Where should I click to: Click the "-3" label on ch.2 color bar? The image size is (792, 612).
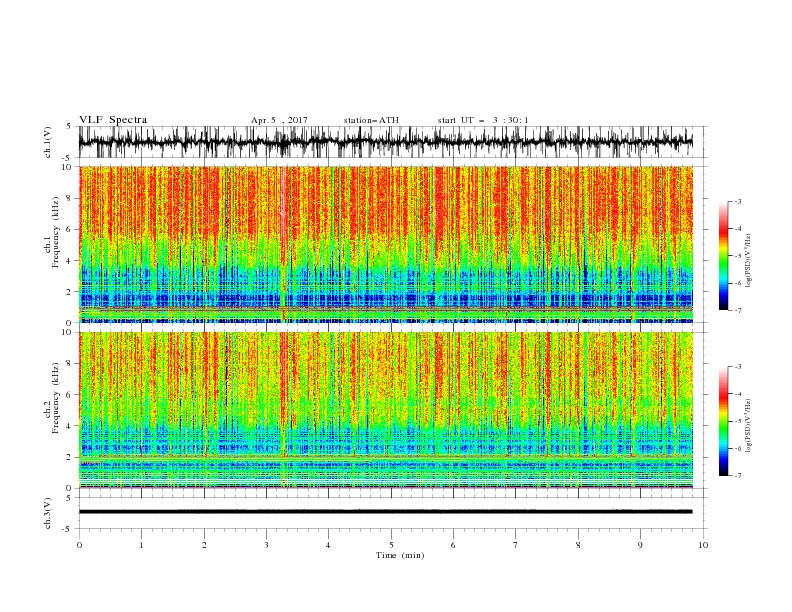738,367
